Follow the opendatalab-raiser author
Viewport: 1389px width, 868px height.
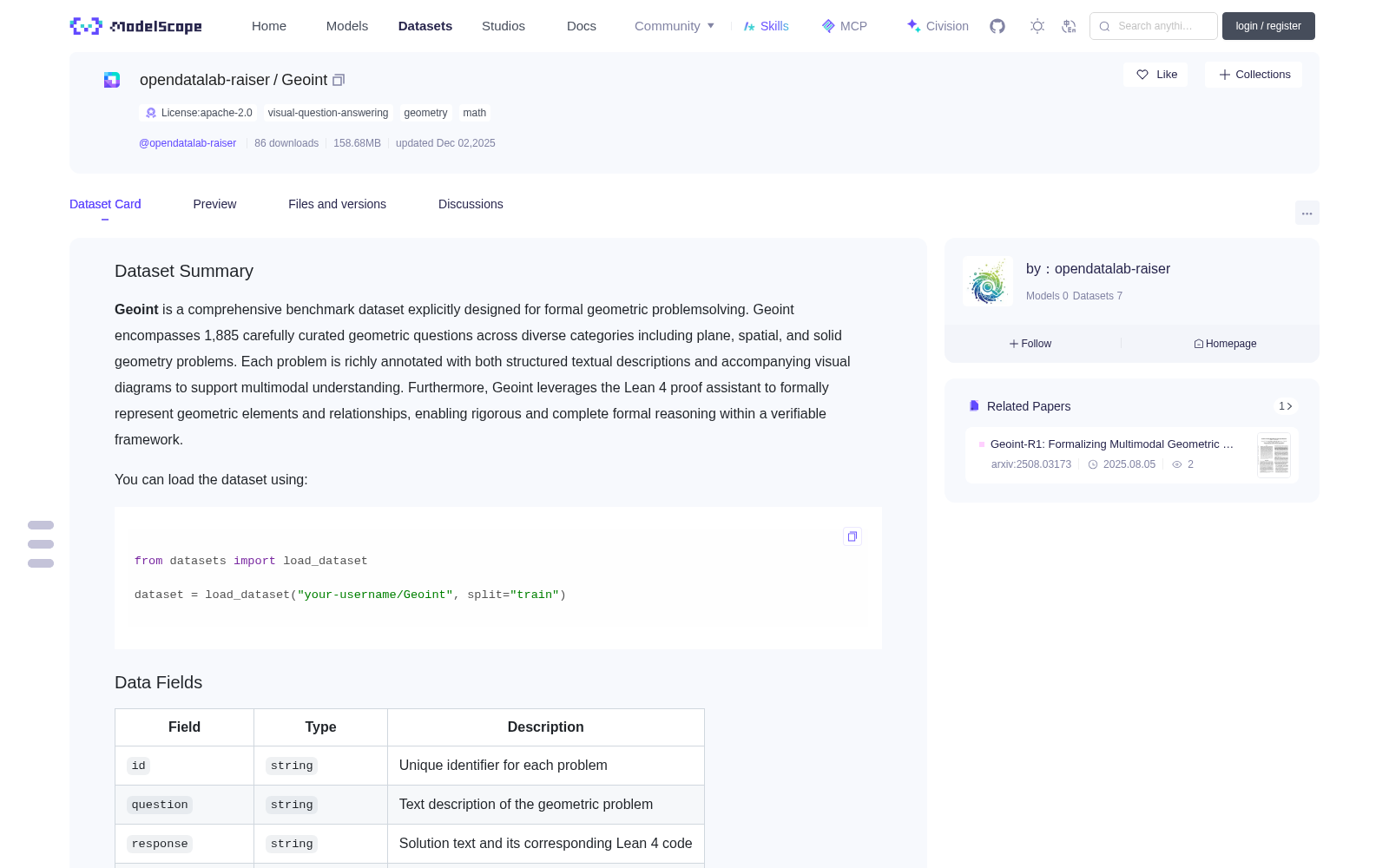coord(1030,344)
